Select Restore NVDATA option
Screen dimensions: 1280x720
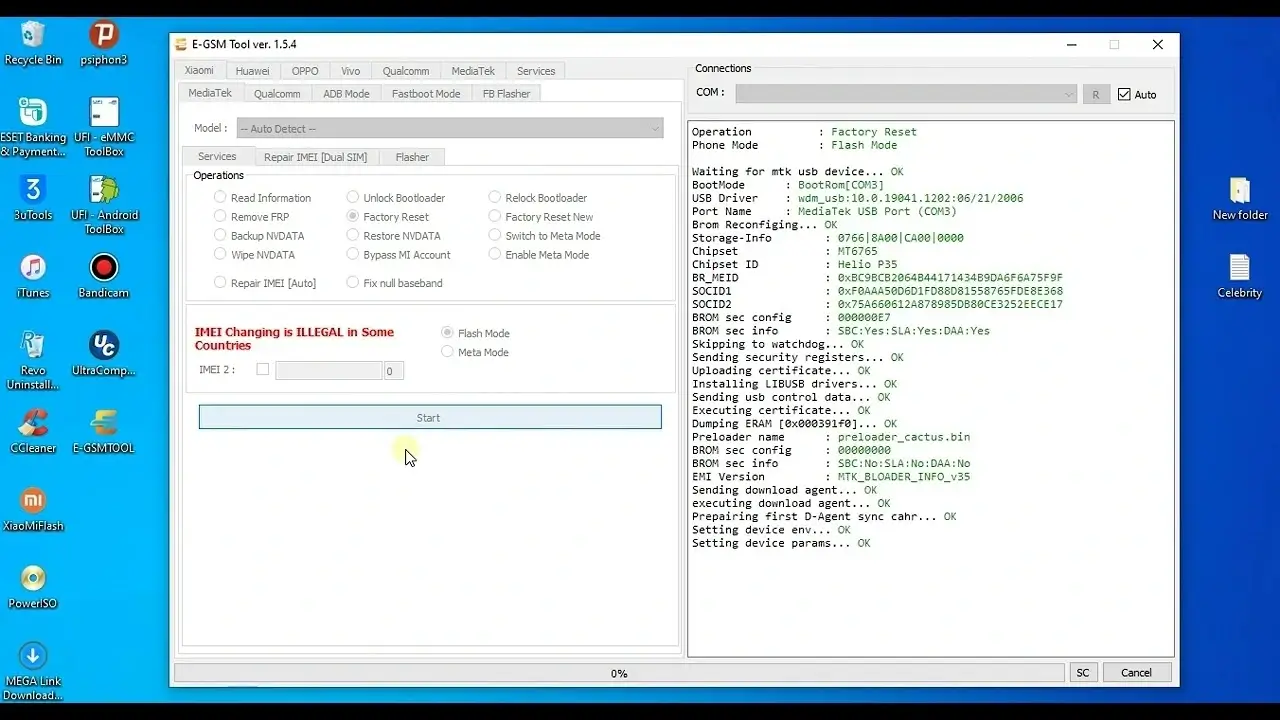point(393,236)
